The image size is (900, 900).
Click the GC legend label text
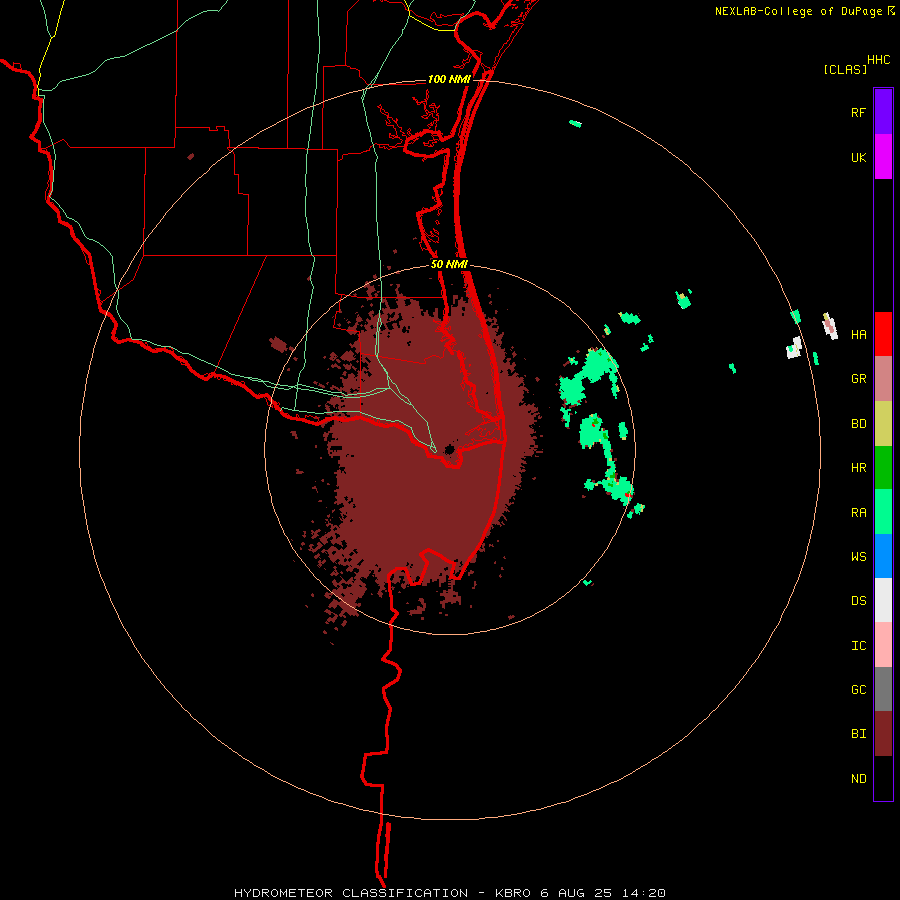coord(858,689)
